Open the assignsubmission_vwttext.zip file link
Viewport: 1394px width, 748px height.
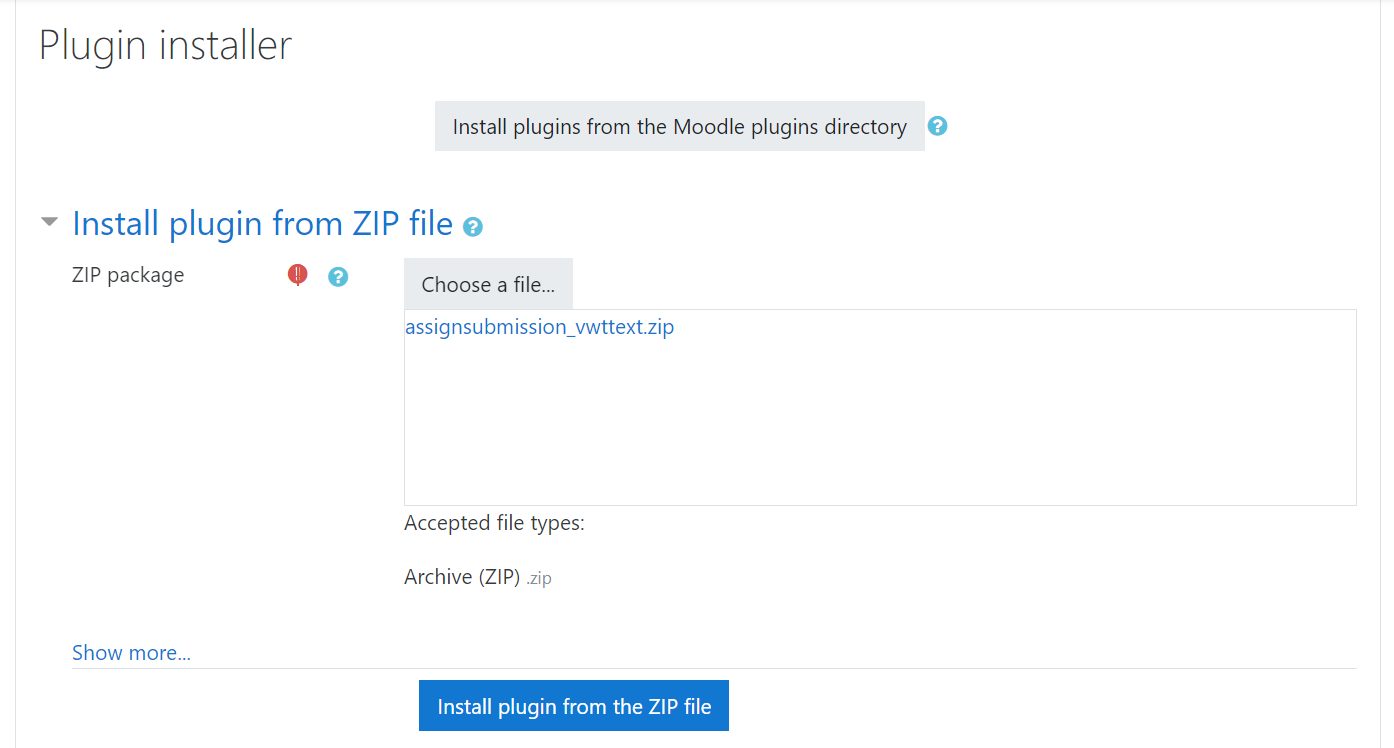pos(539,326)
